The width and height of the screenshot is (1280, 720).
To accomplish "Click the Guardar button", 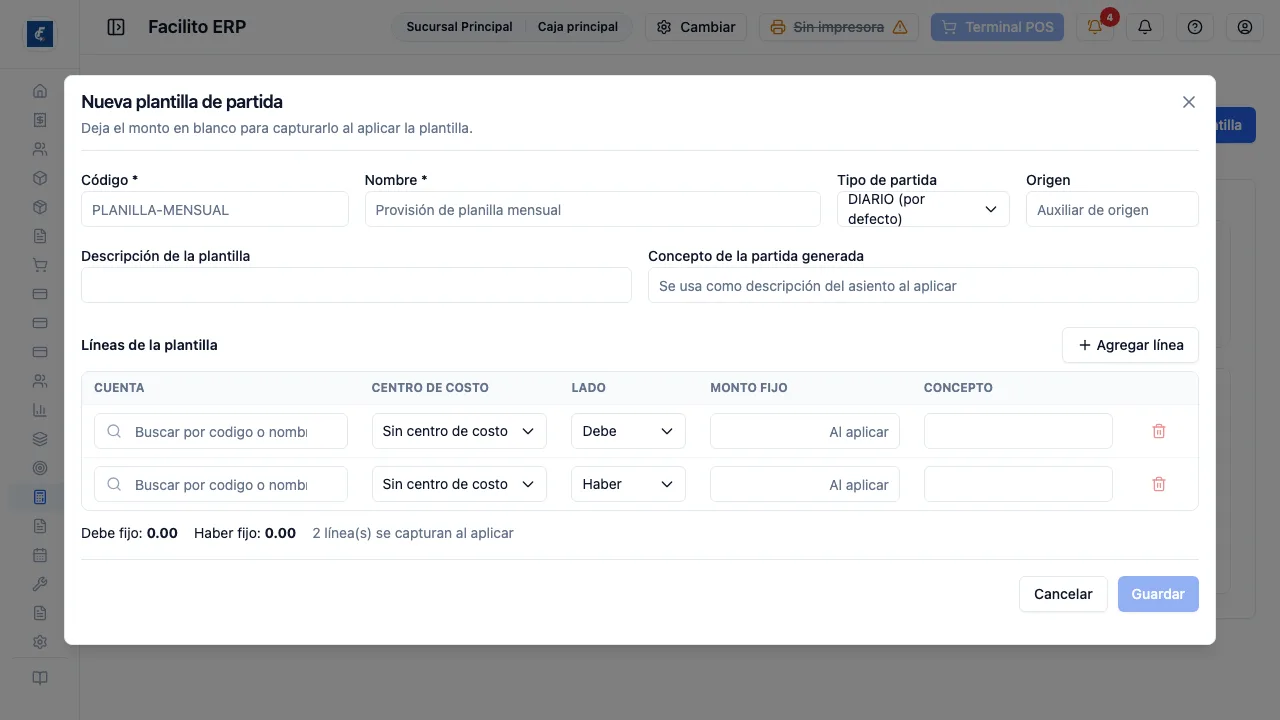I will pos(1158,594).
